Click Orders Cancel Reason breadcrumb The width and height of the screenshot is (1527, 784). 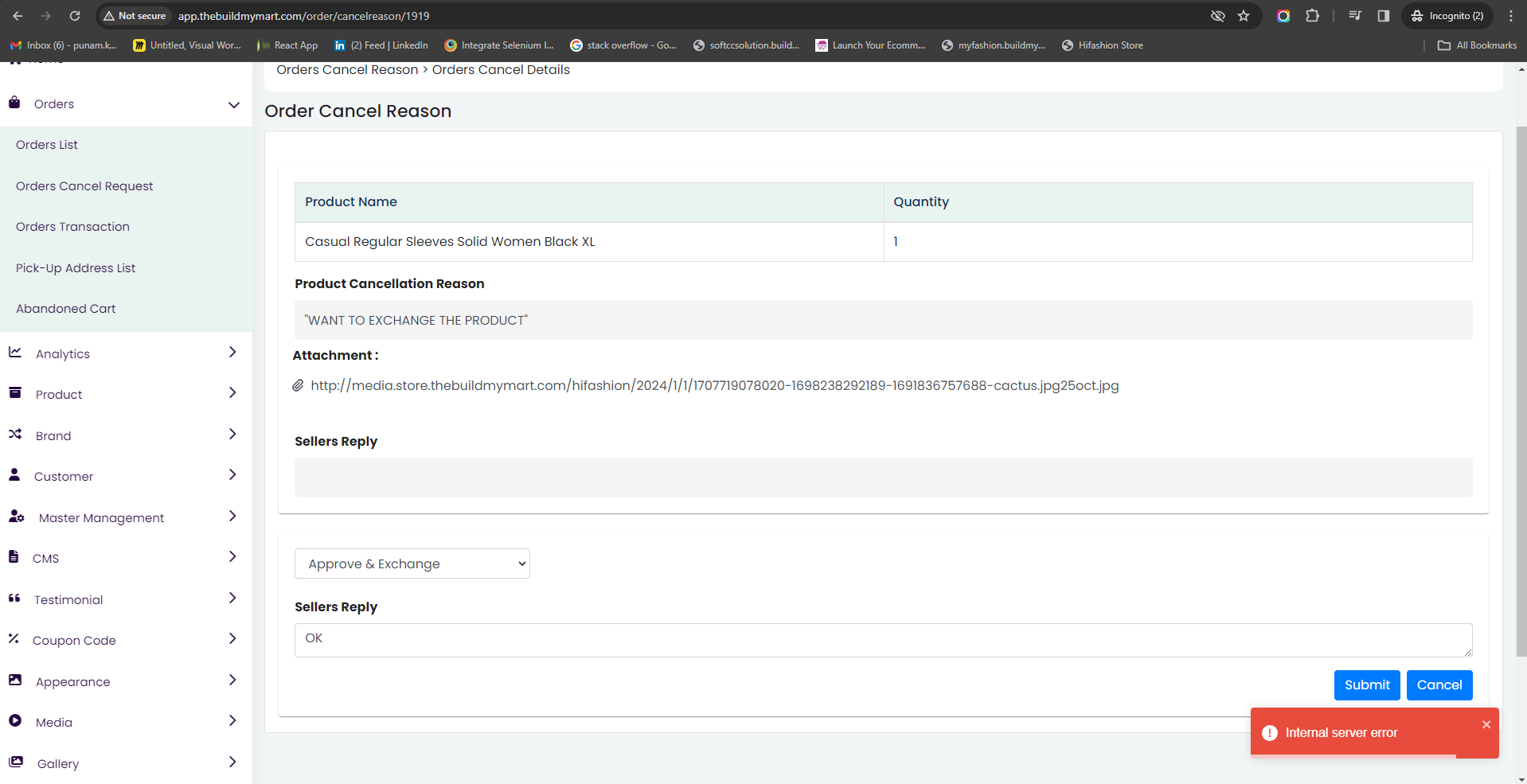[347, 70]
